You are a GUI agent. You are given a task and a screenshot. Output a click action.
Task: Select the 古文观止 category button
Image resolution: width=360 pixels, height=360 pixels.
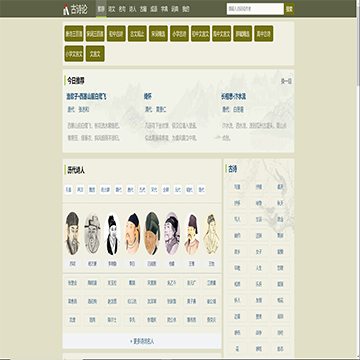click(137, 34)
